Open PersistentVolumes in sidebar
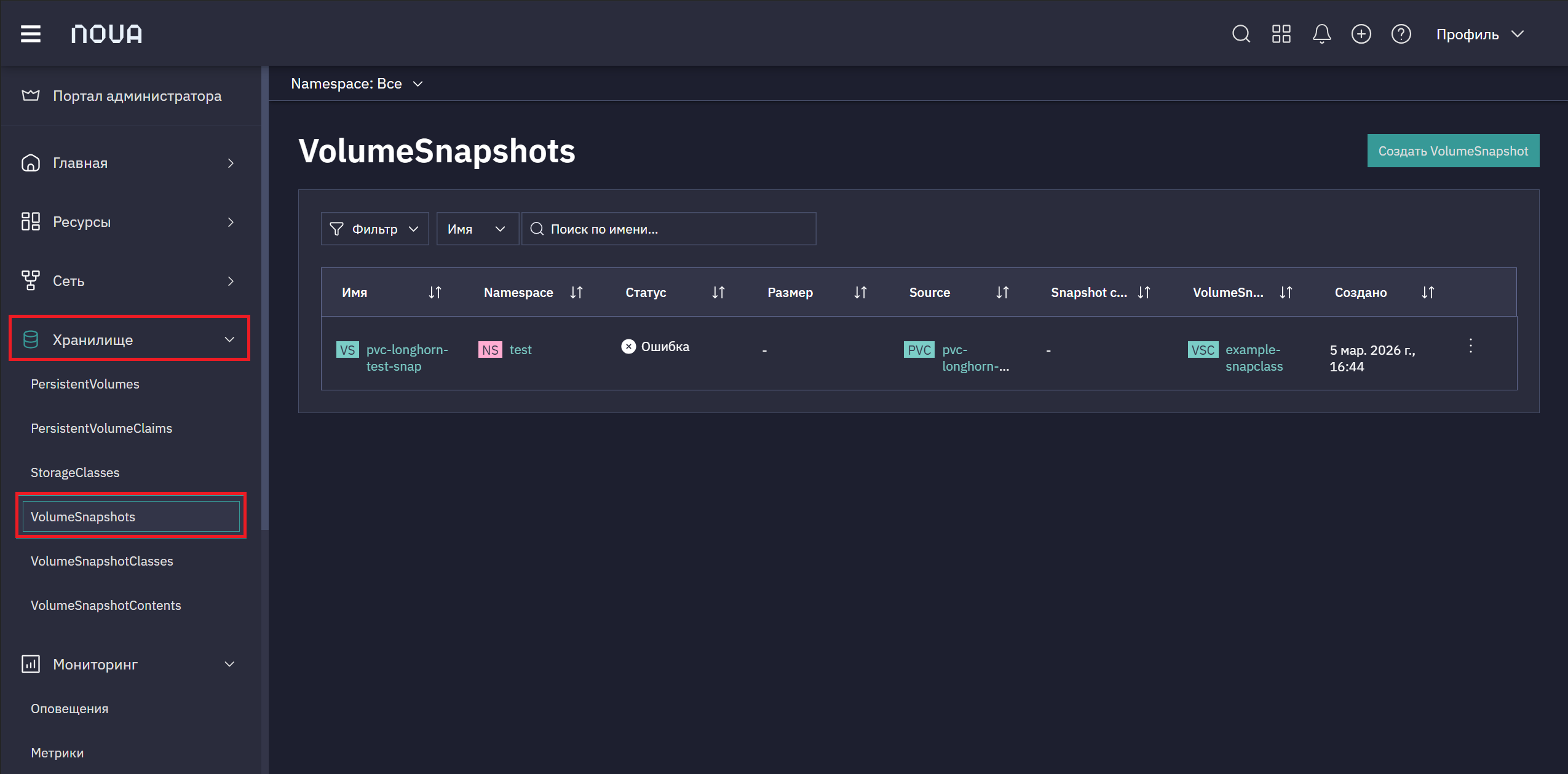This screenshot has height=774, width=1568. 85,384
